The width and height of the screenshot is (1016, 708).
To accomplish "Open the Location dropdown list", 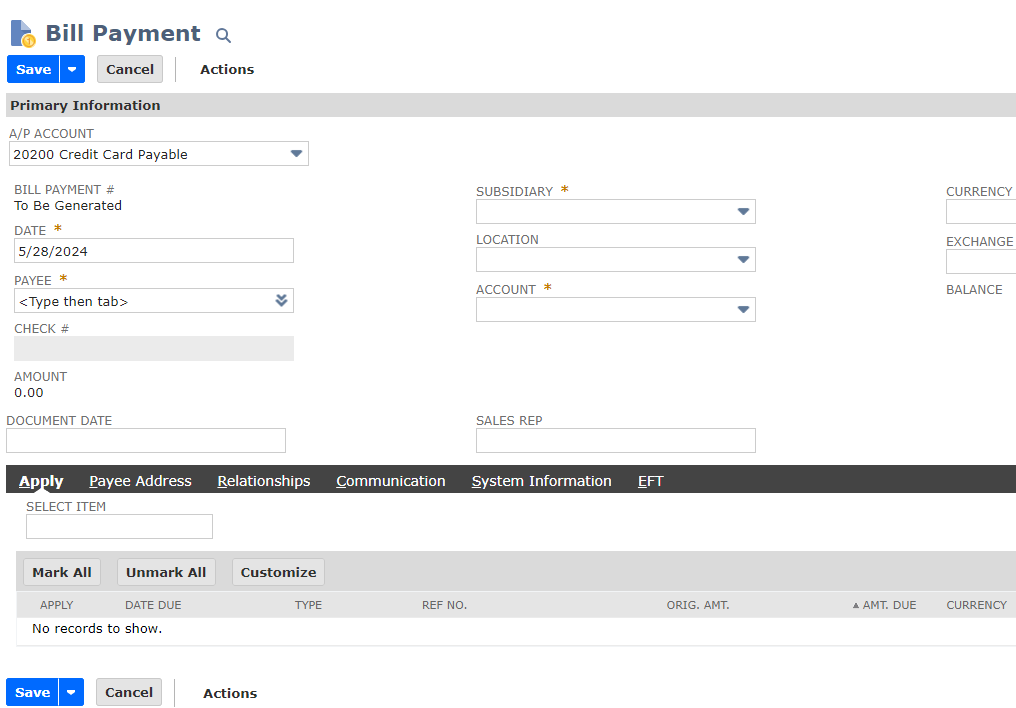I will click(x=743, y=260).
